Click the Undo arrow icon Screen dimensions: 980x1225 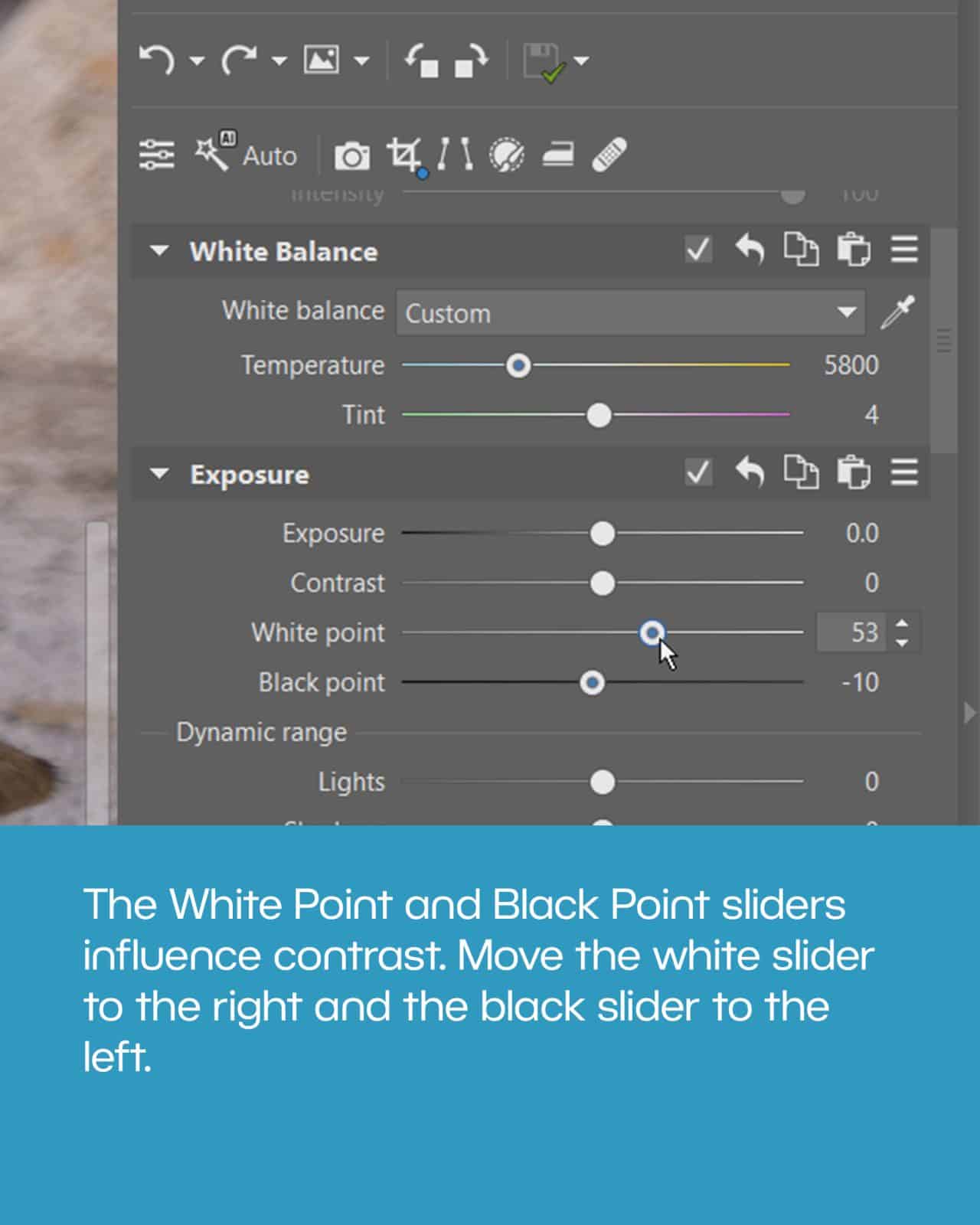click(x=157, y=60)
